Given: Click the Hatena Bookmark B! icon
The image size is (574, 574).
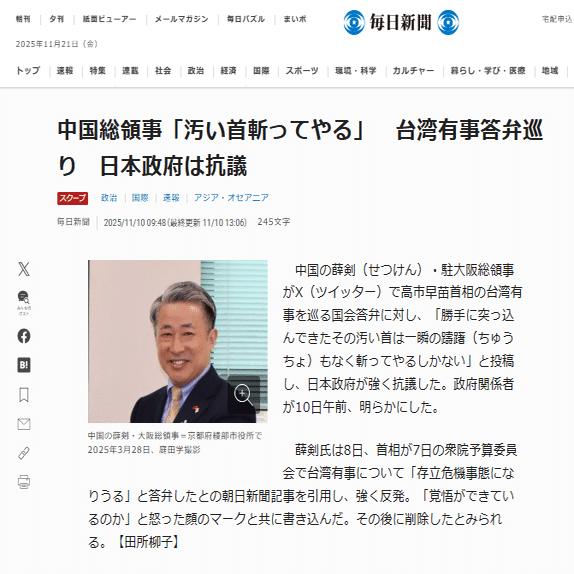Looking at the screenshot, I should 24,365.
